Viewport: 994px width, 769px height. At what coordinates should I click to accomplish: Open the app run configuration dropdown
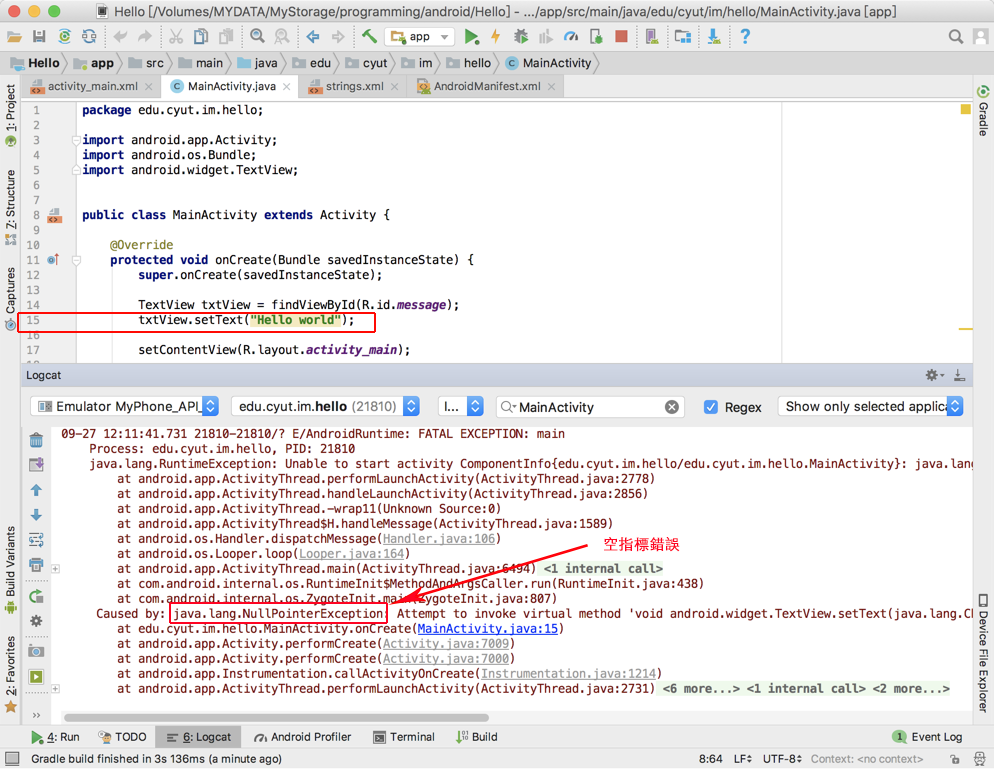pos(419,37)
